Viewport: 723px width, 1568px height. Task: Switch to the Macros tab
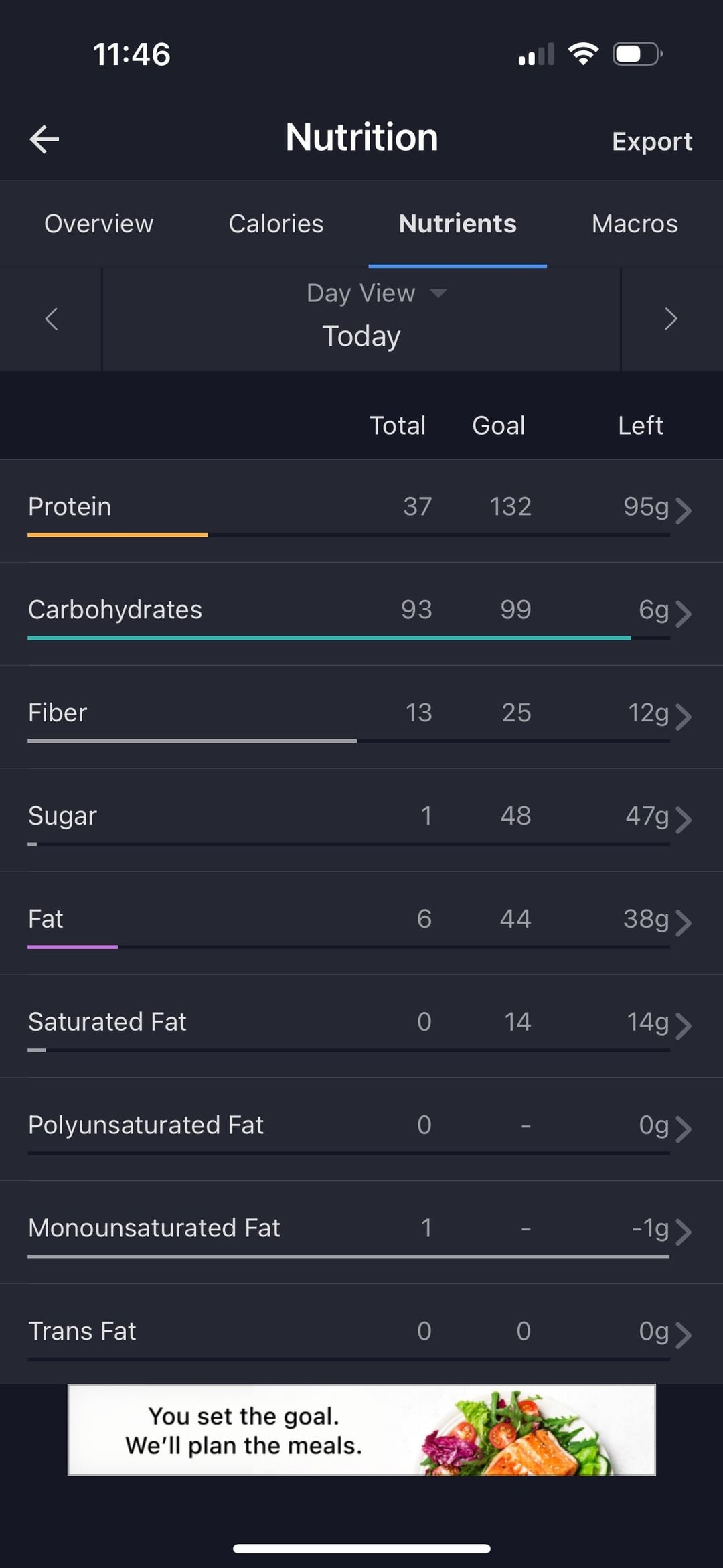click(635, 224)
